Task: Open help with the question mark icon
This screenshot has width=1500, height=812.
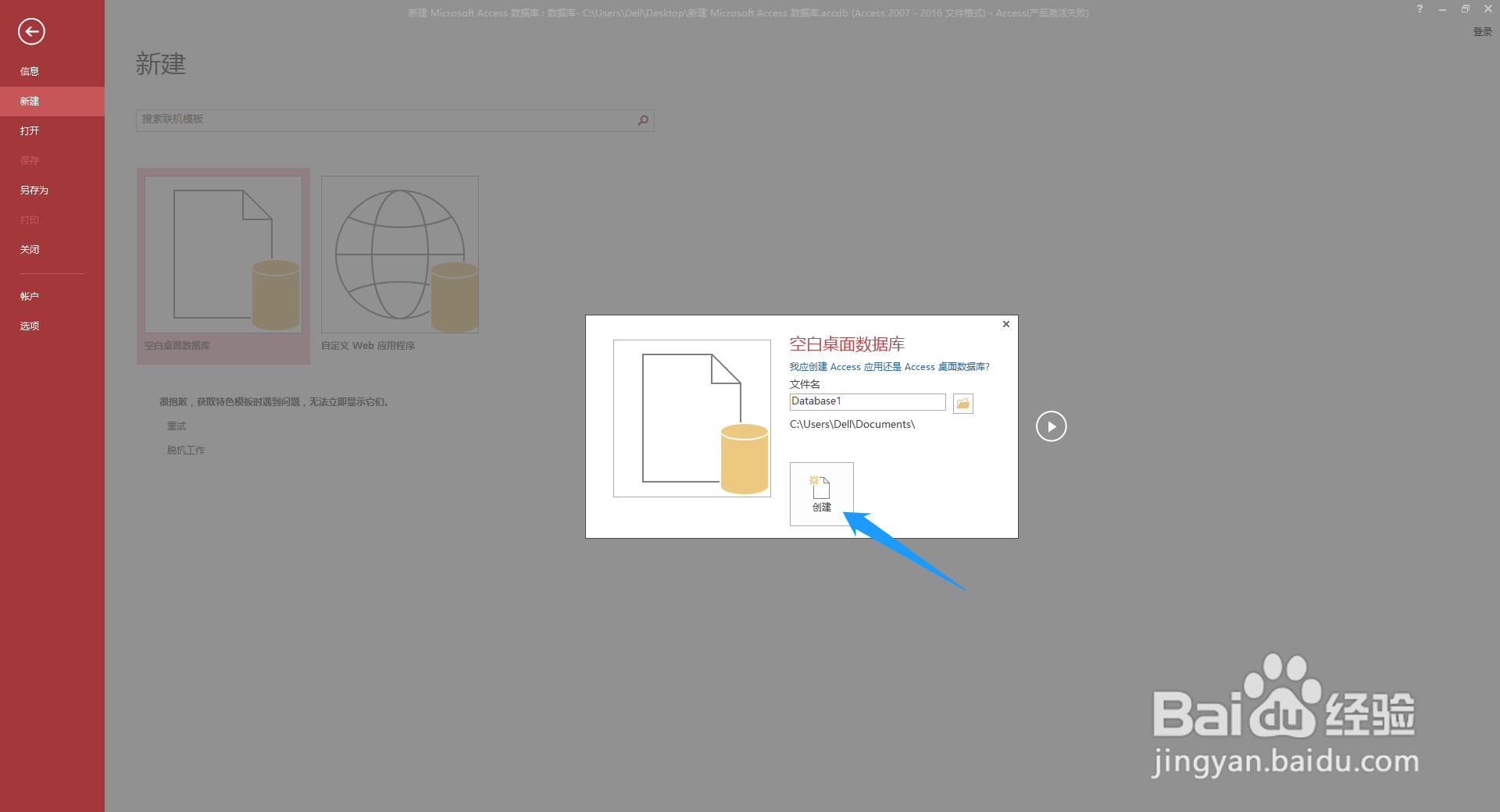Action: coord(1420,9)
